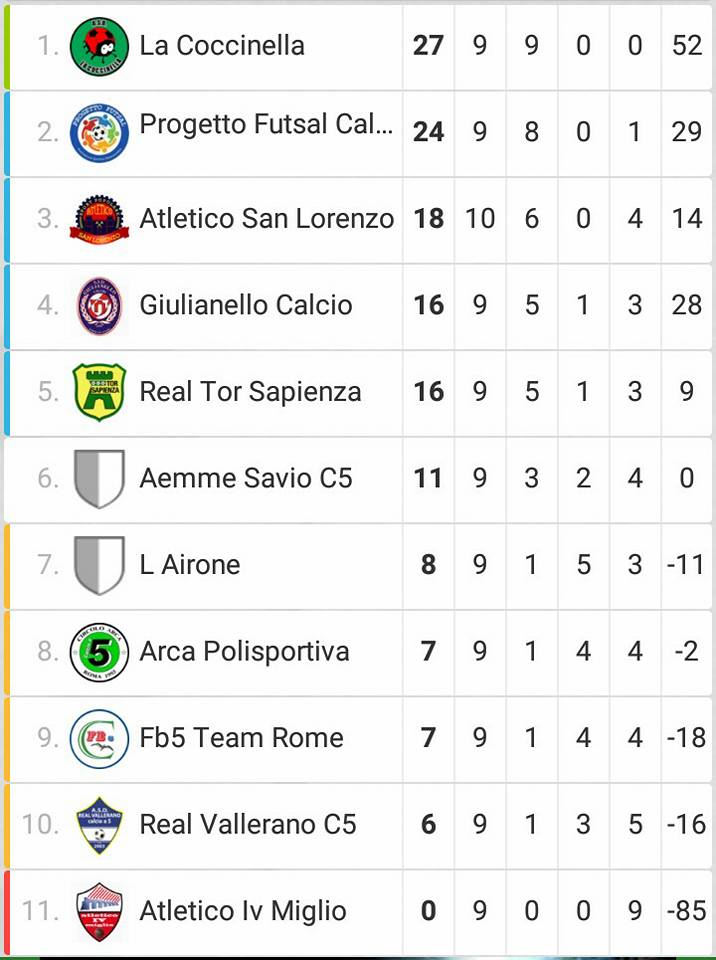This screenshot has width=716, height=960.
Task: Click Real Tor Sapienza yellow-green badge
Action: point(99,392)
